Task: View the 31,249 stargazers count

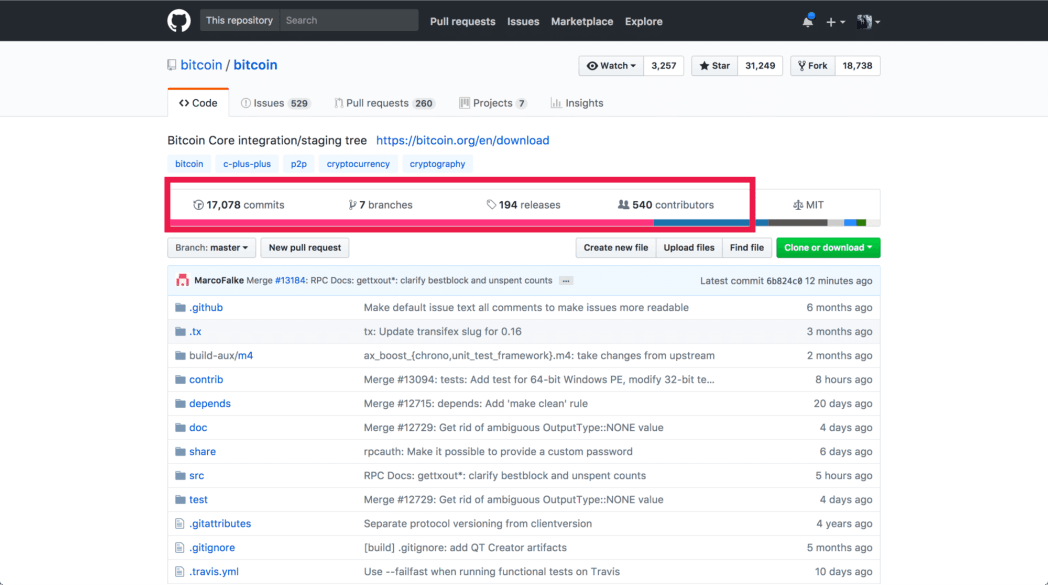Action: [x=760, y=66]
